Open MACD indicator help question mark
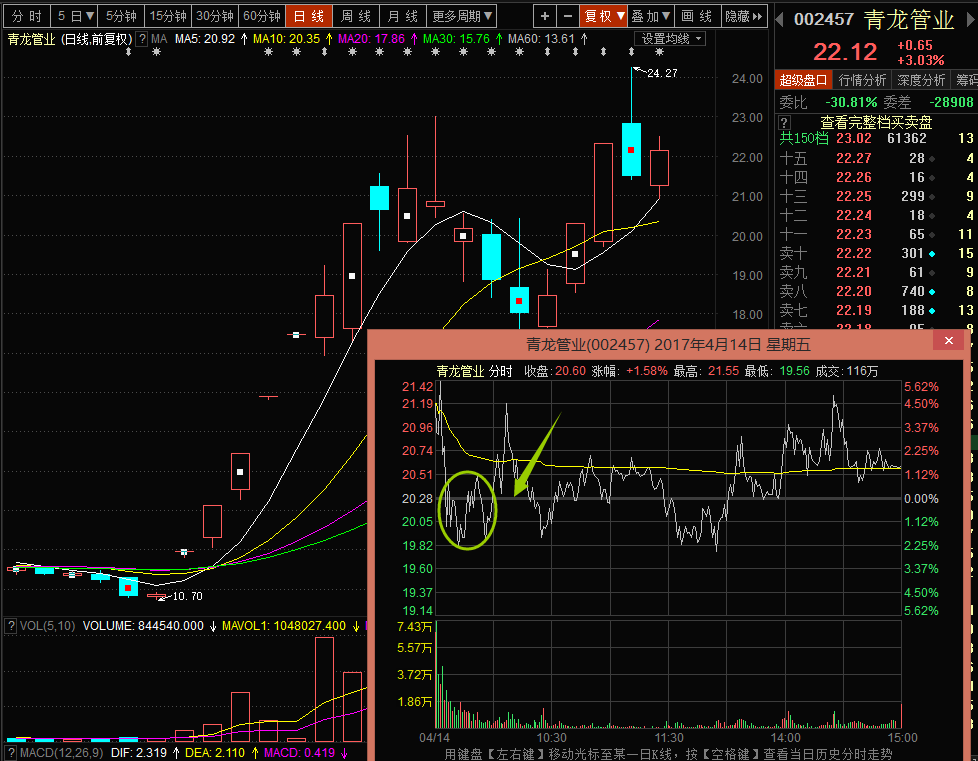 (x=11, y=752)
